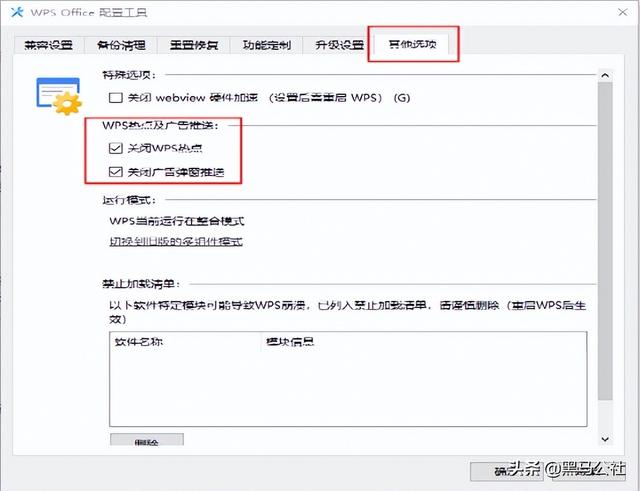Click the scroll-down arrow of the options panel
640x491 pixels.
point(605,439)
